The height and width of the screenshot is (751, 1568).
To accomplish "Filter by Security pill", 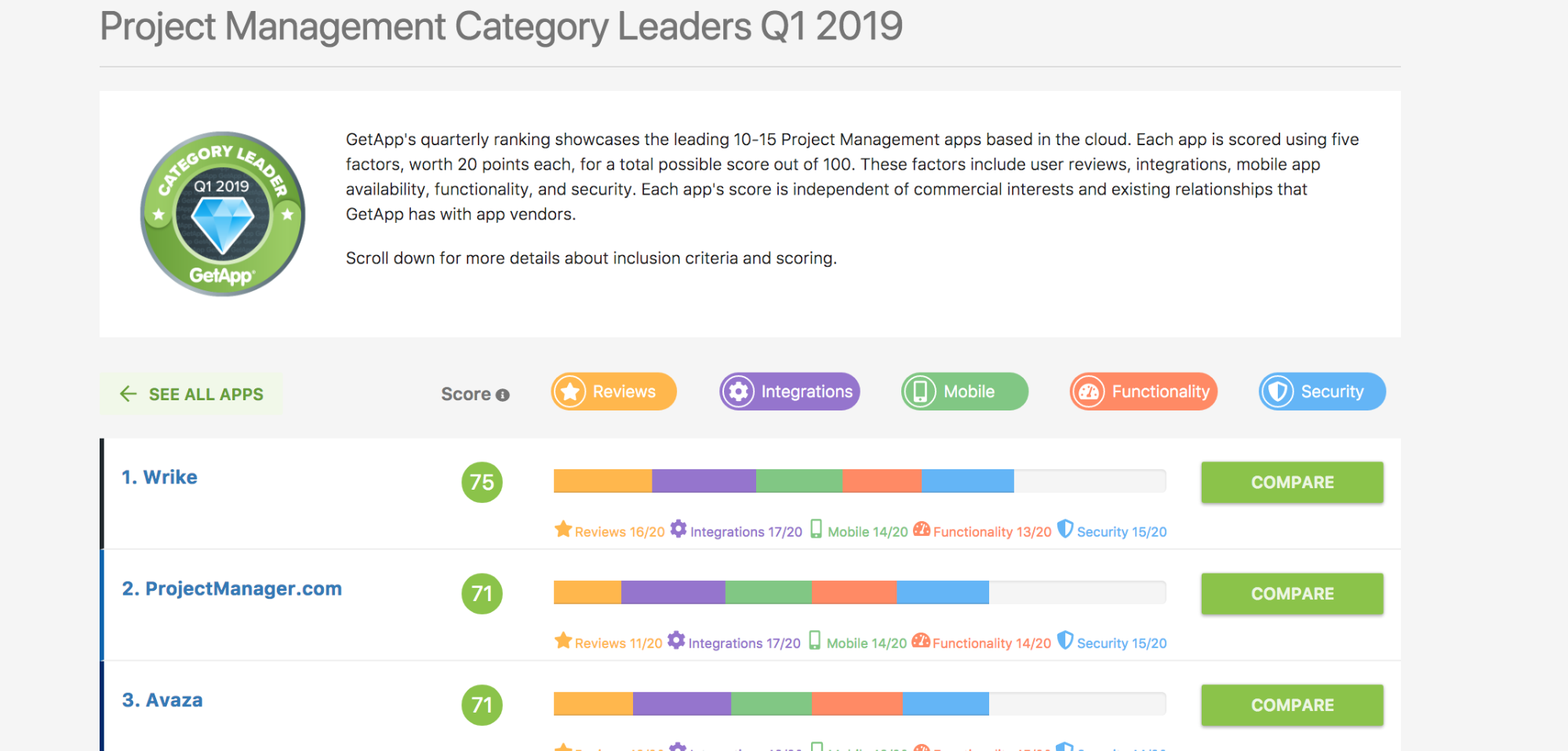I will tap(1322, 392).
